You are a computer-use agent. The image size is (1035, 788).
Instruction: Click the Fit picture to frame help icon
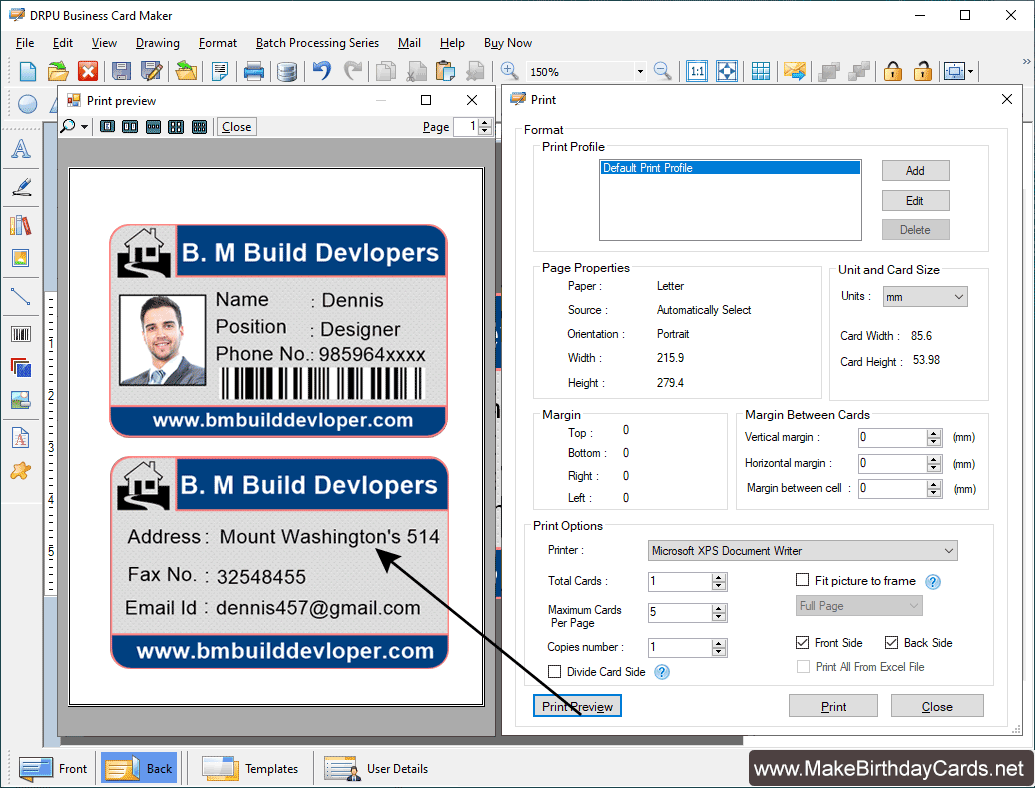pos(933,581)
